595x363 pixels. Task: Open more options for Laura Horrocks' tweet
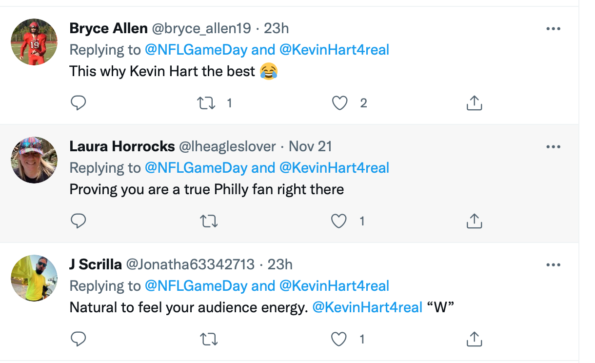click(x=553, y=146)
